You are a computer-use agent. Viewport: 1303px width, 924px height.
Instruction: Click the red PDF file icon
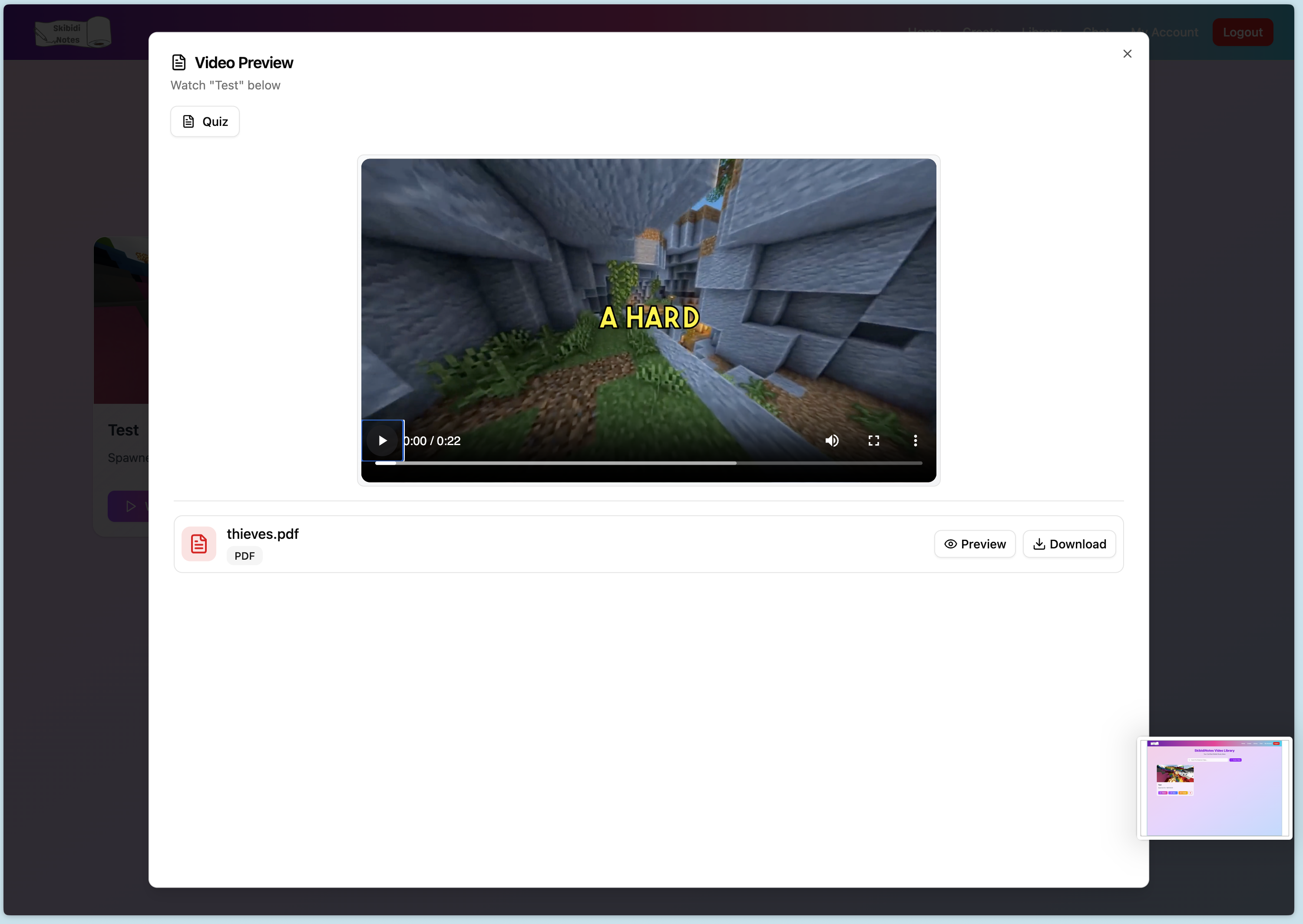click(x=198, y=544)
